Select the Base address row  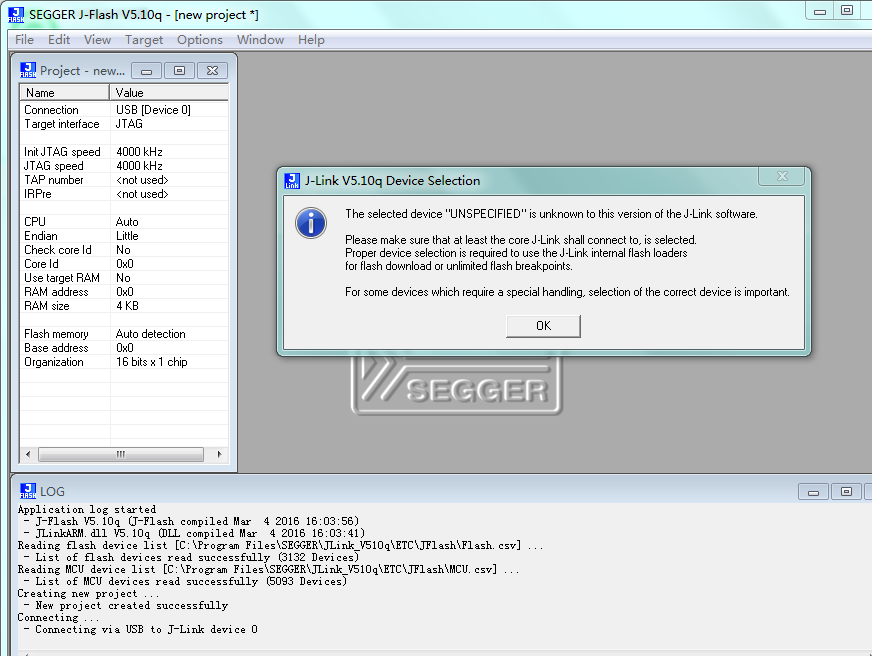click(x=124, y=348)
